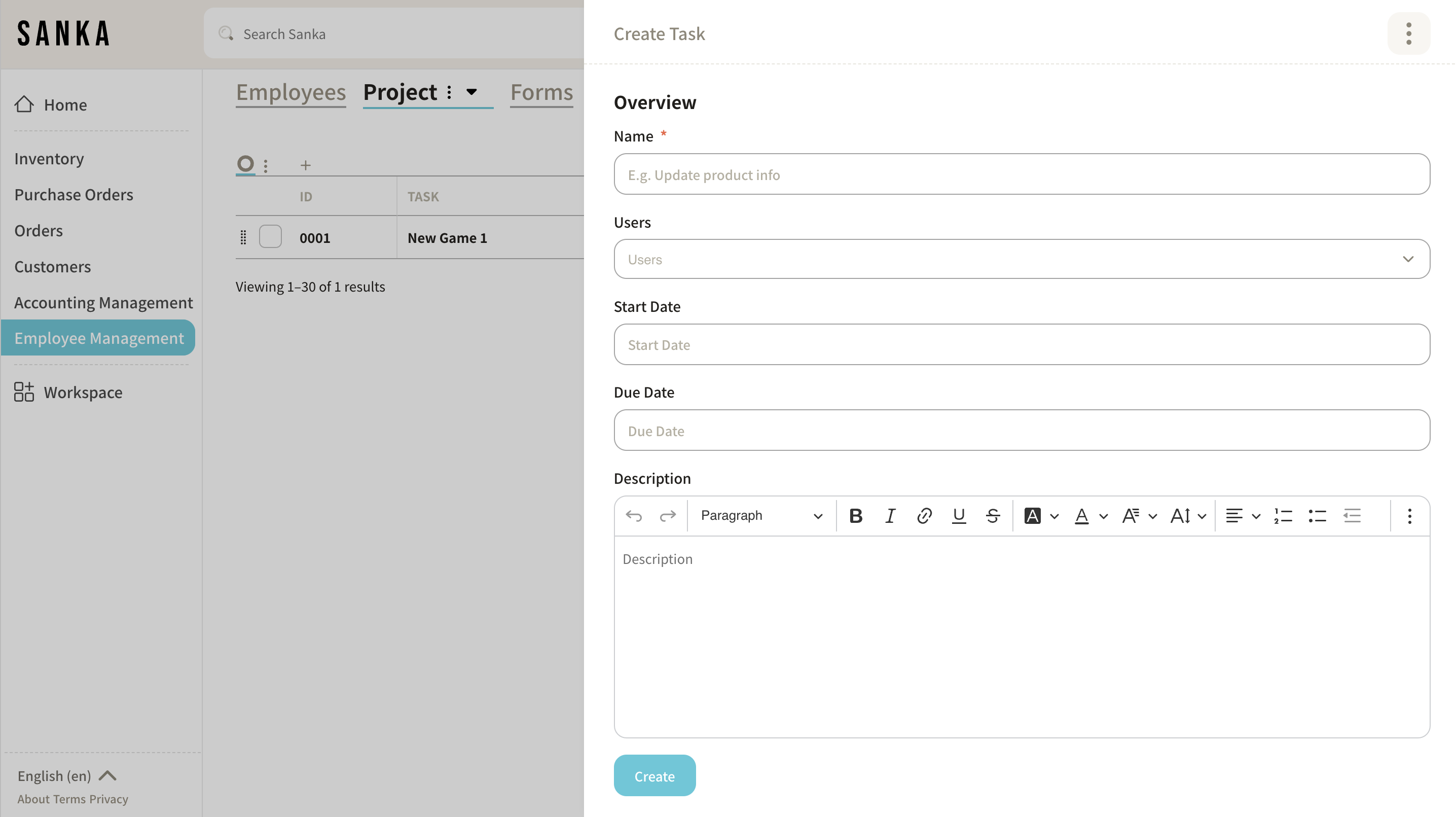
Task: Open the Forms tab
Action: [541, 92]
